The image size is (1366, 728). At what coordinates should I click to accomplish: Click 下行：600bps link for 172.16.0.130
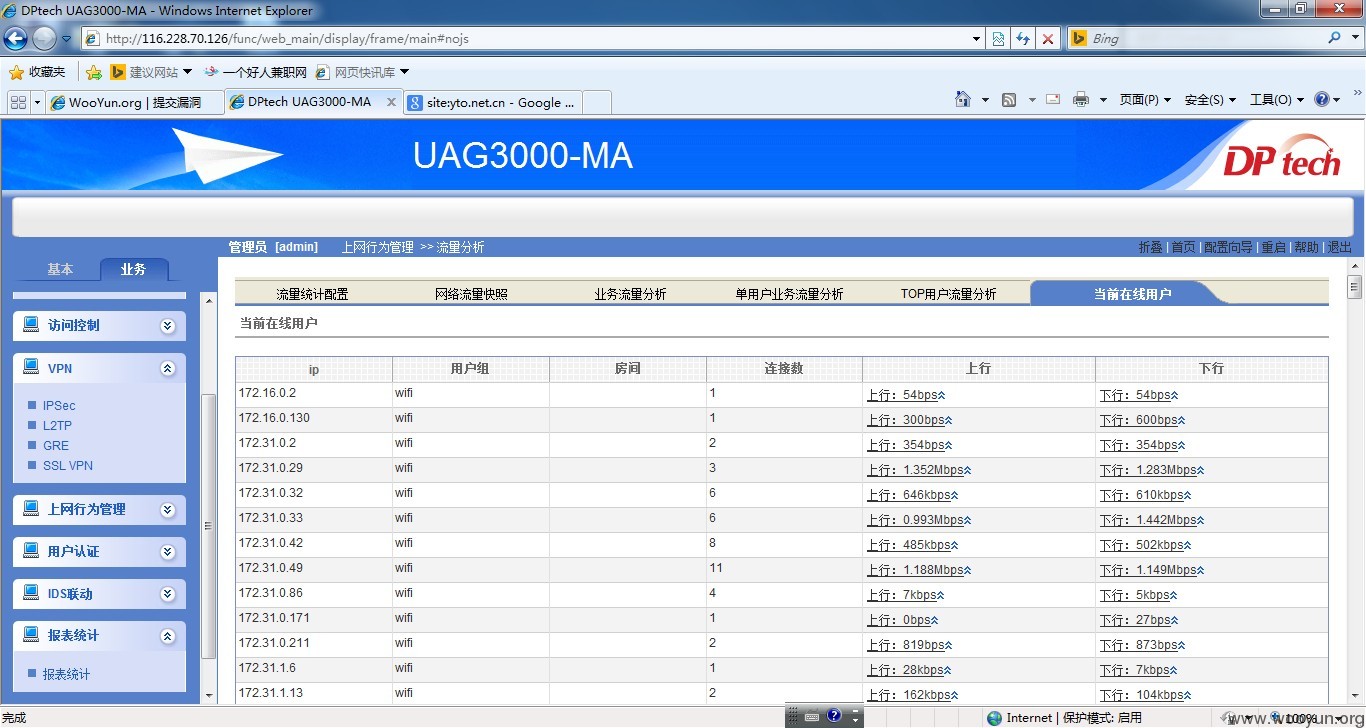pyautogui.click(x=1143, y=420)
